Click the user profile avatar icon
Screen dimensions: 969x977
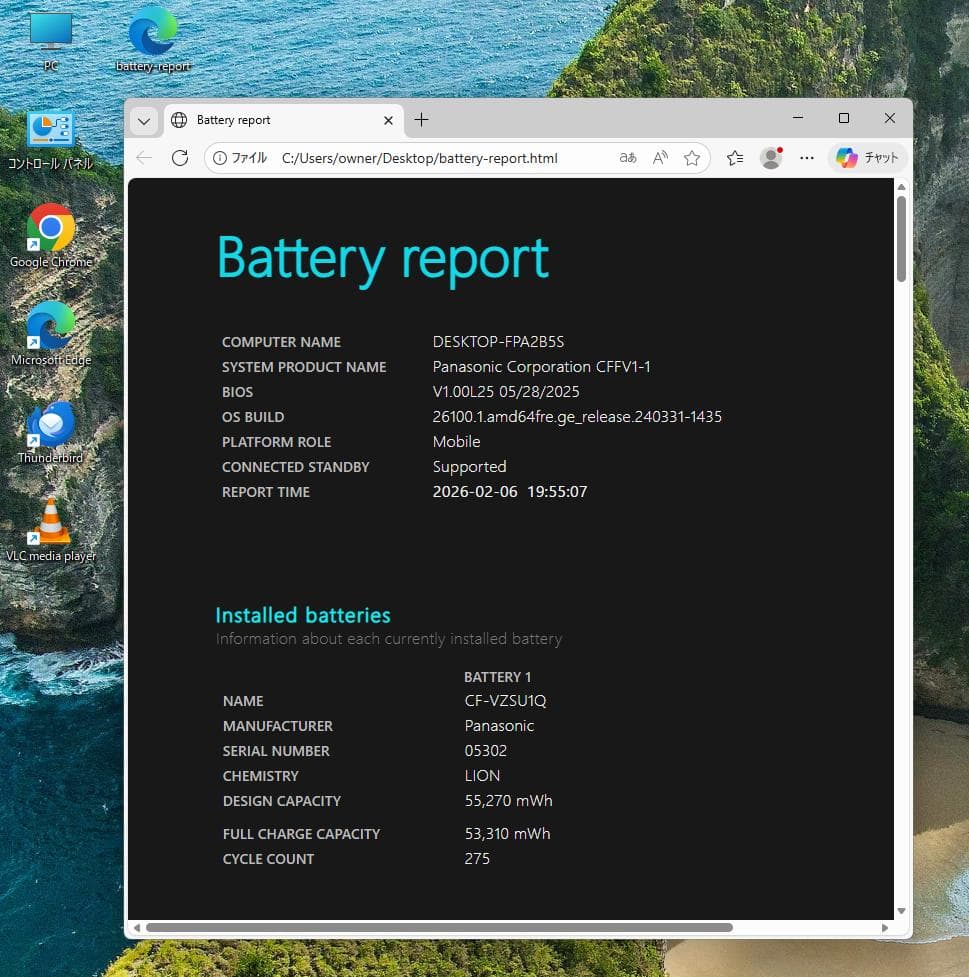[x=770, y=158]
